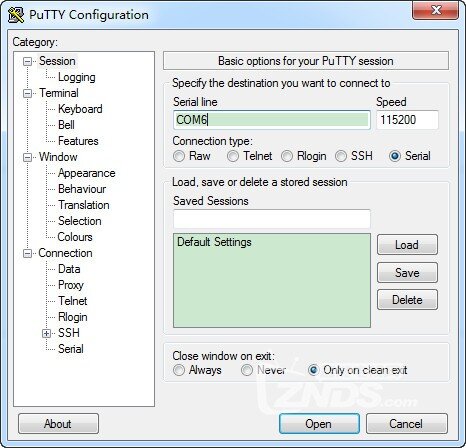Screen dimensions: 466x448
Task: Expand the SSH subcategory
Action: click(47, 333)
